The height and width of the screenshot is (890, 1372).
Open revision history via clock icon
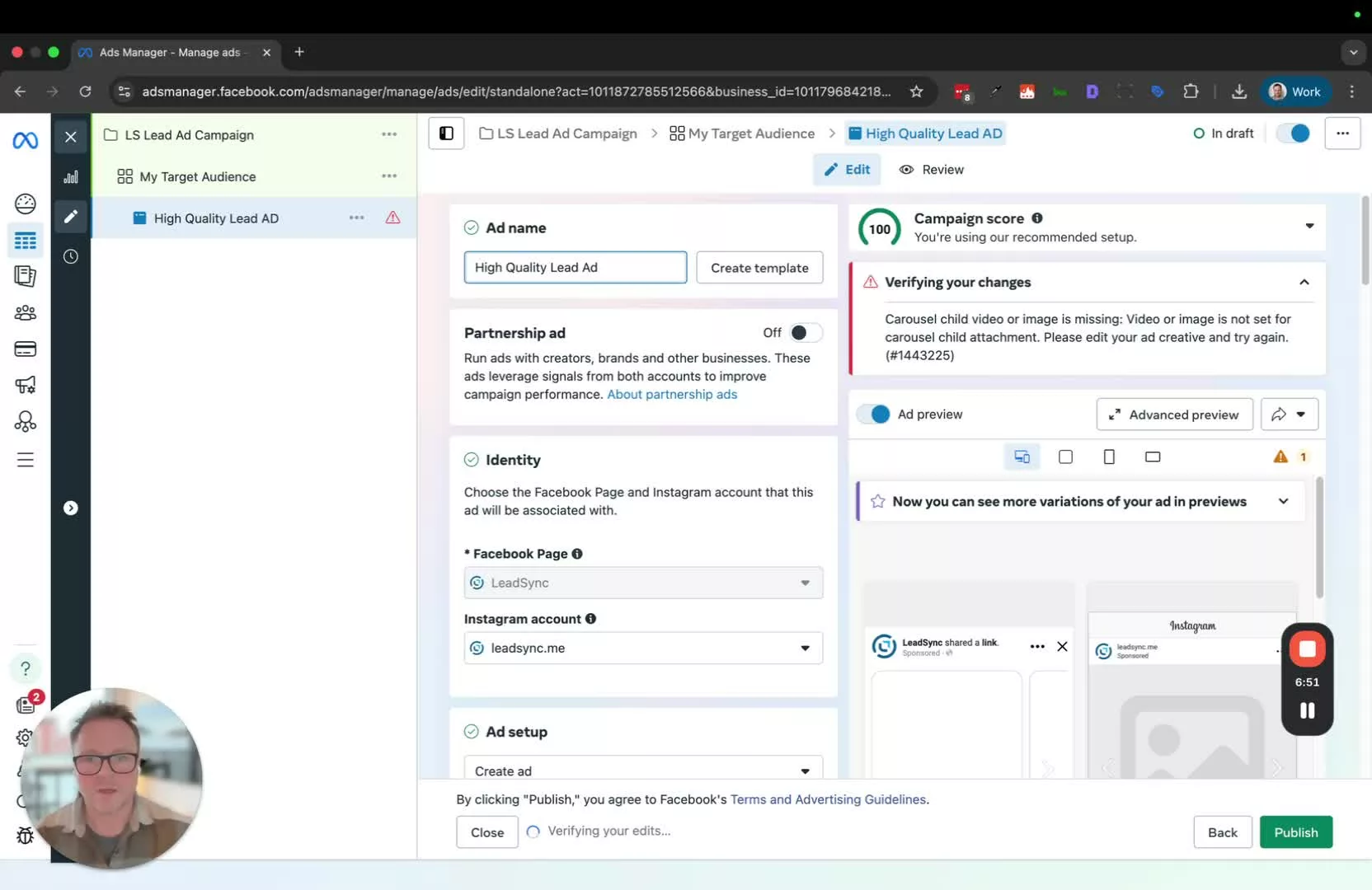[x=71, y=256]
